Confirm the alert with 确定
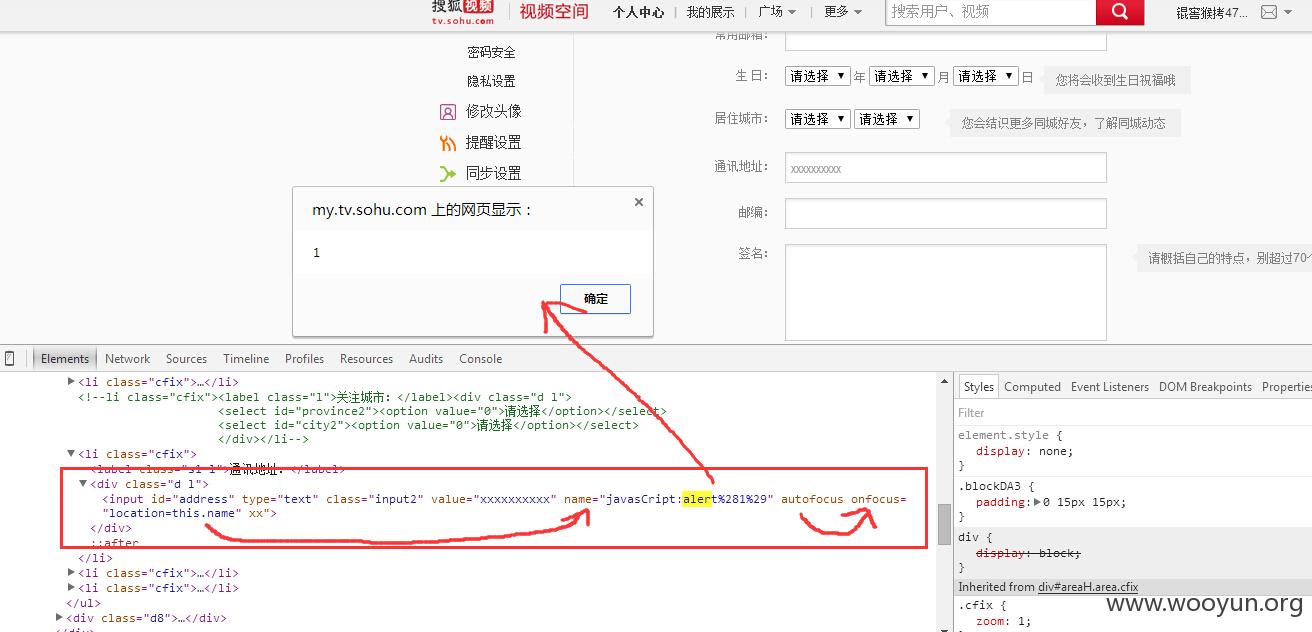1312x632 pixels. pos(595,299)
